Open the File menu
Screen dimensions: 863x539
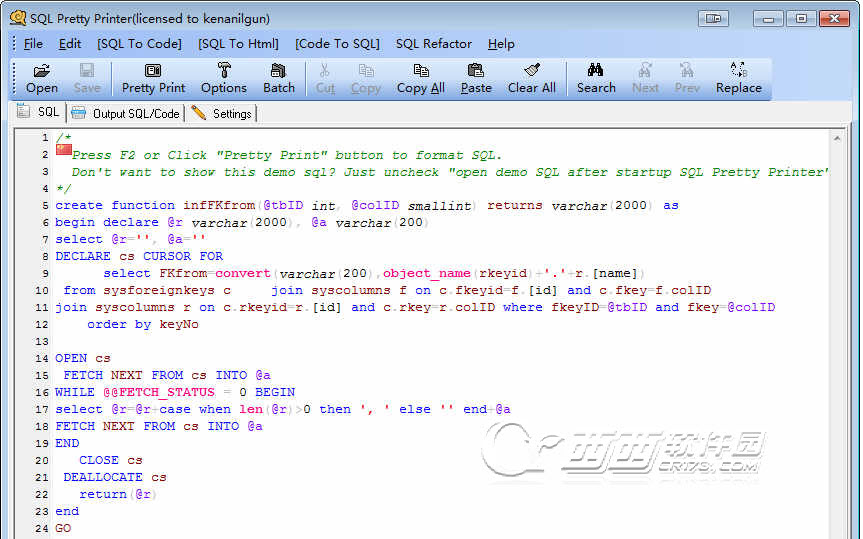pos(33,43)
